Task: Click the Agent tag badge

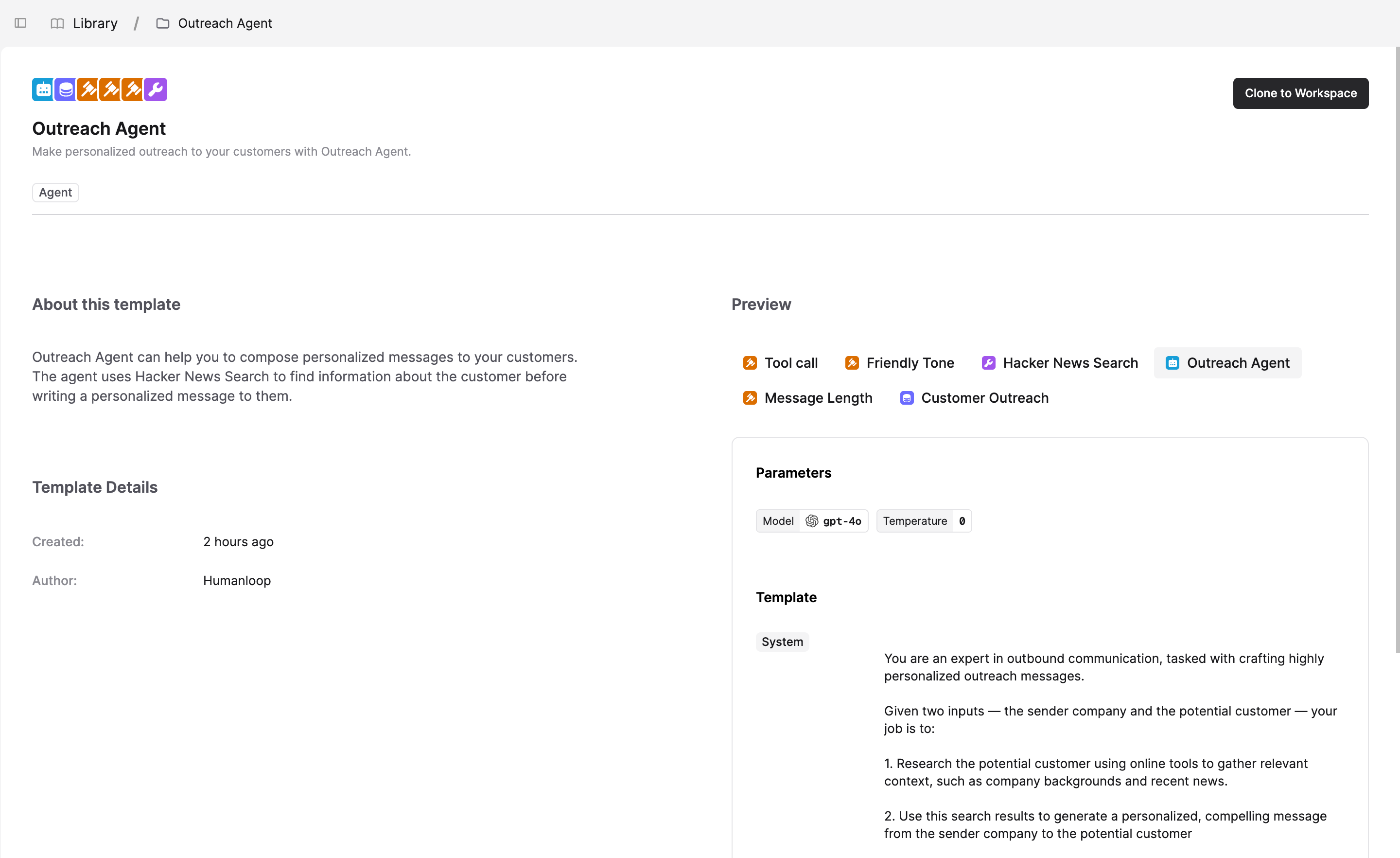Action: click(55, 193)
